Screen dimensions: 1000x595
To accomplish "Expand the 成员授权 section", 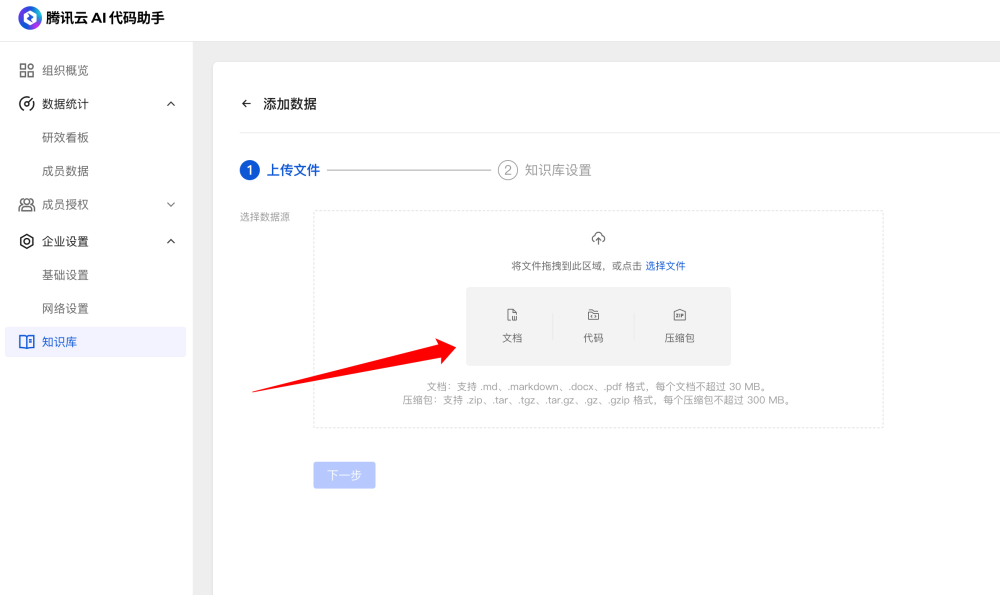I will pos(170,204).
